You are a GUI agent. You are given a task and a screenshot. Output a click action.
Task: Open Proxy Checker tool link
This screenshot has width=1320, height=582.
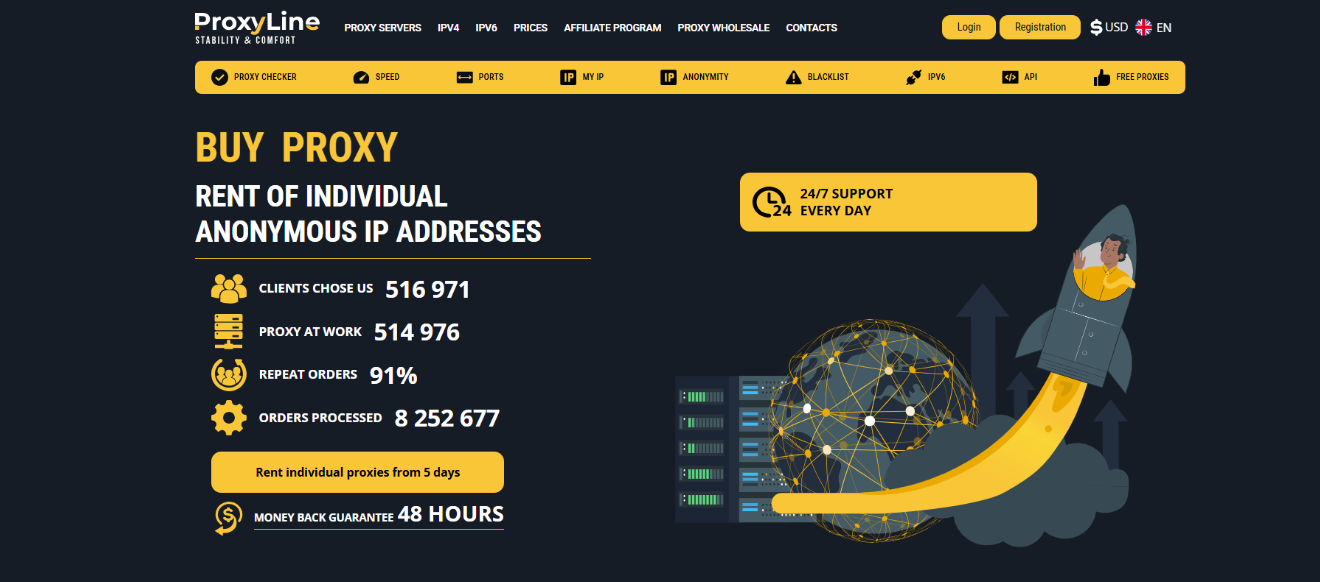click(x=254, y=77)
